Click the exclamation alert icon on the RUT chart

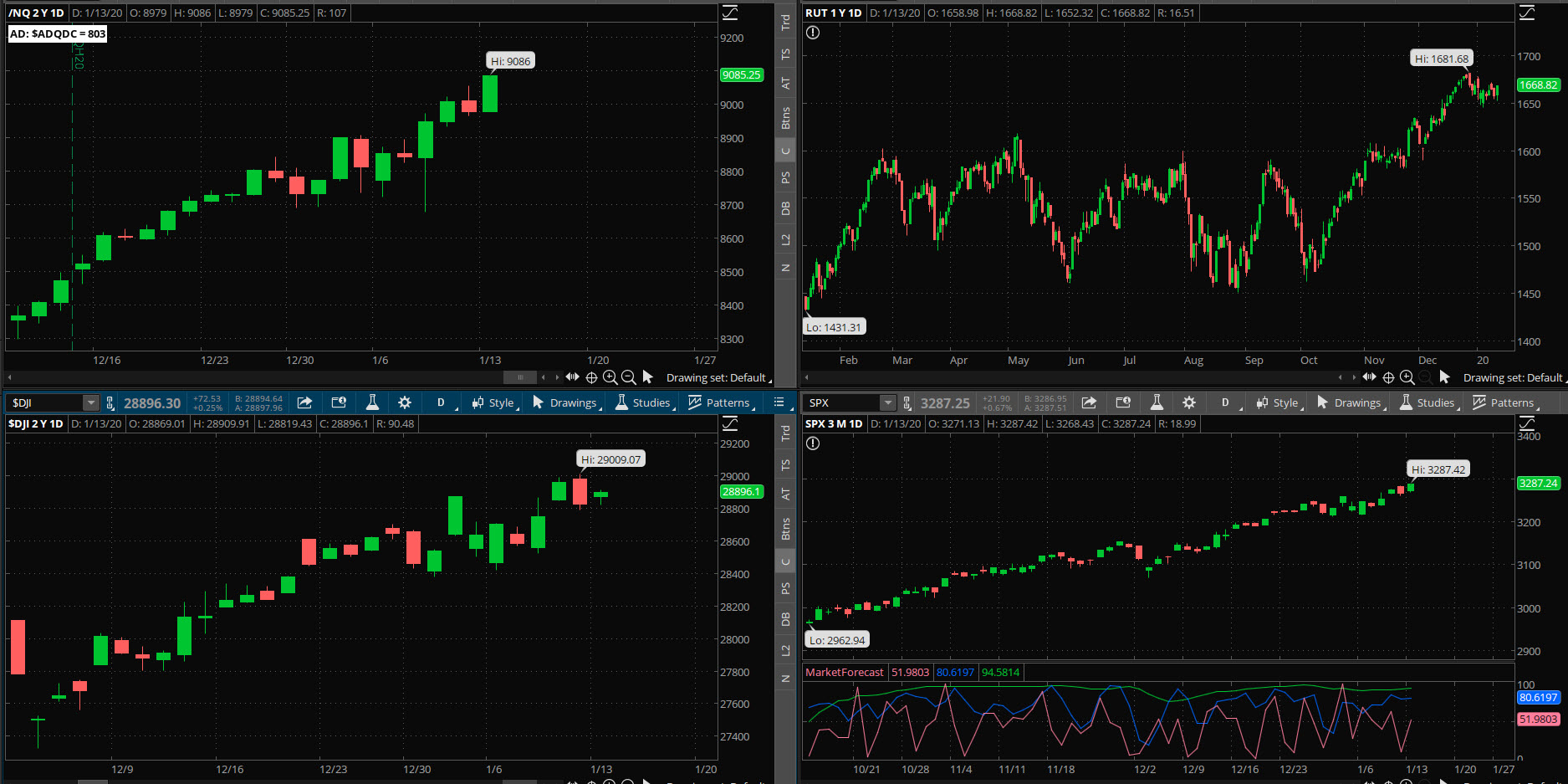(x=813, y=33)
